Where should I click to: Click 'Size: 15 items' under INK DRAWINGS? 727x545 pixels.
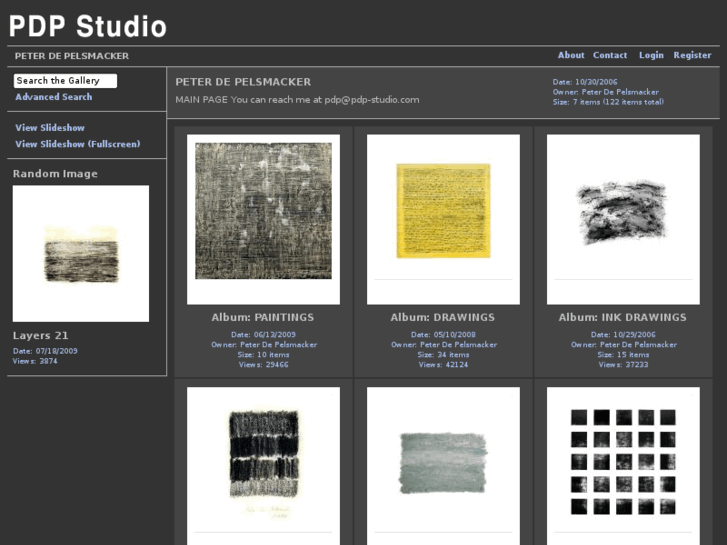(623, 355)
